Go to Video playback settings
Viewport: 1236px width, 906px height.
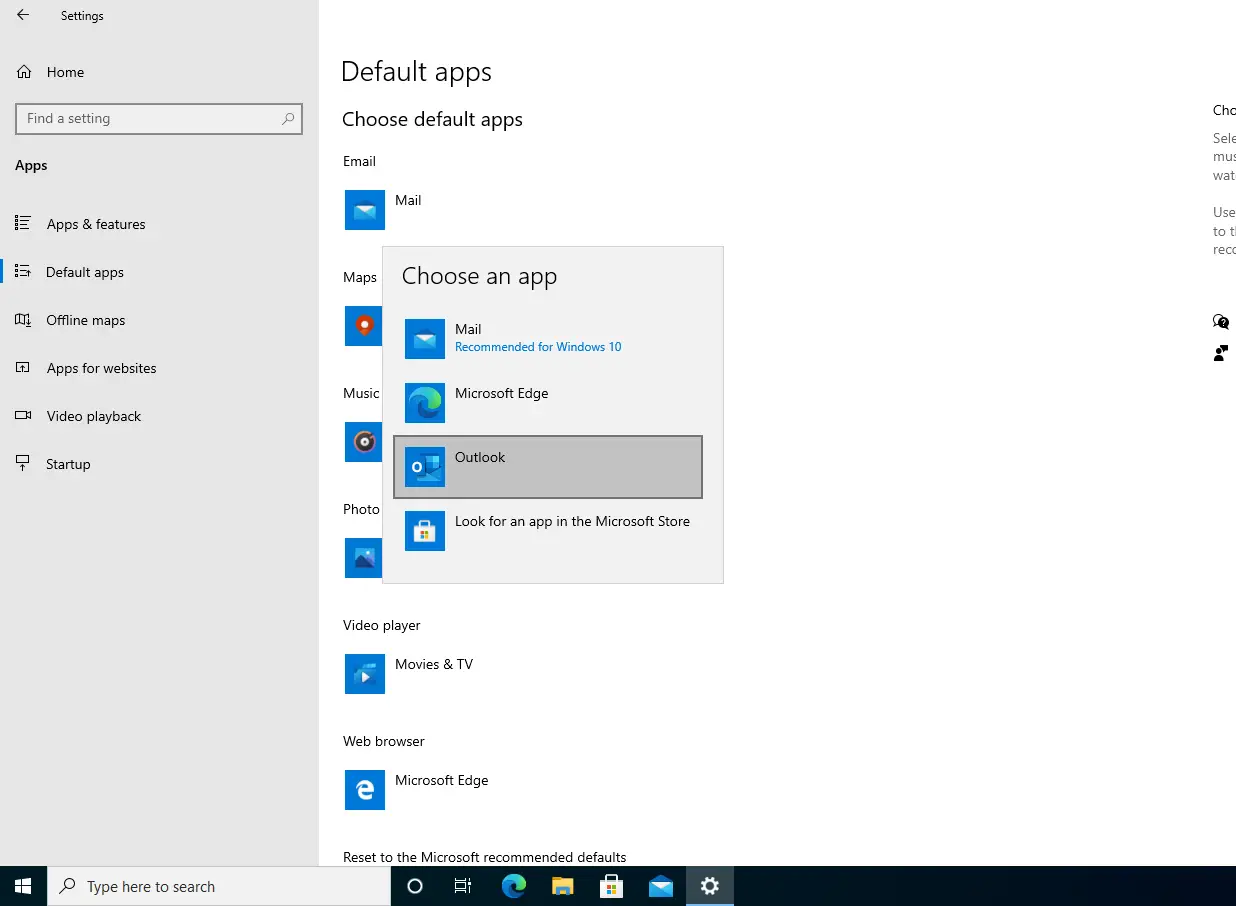93,416
